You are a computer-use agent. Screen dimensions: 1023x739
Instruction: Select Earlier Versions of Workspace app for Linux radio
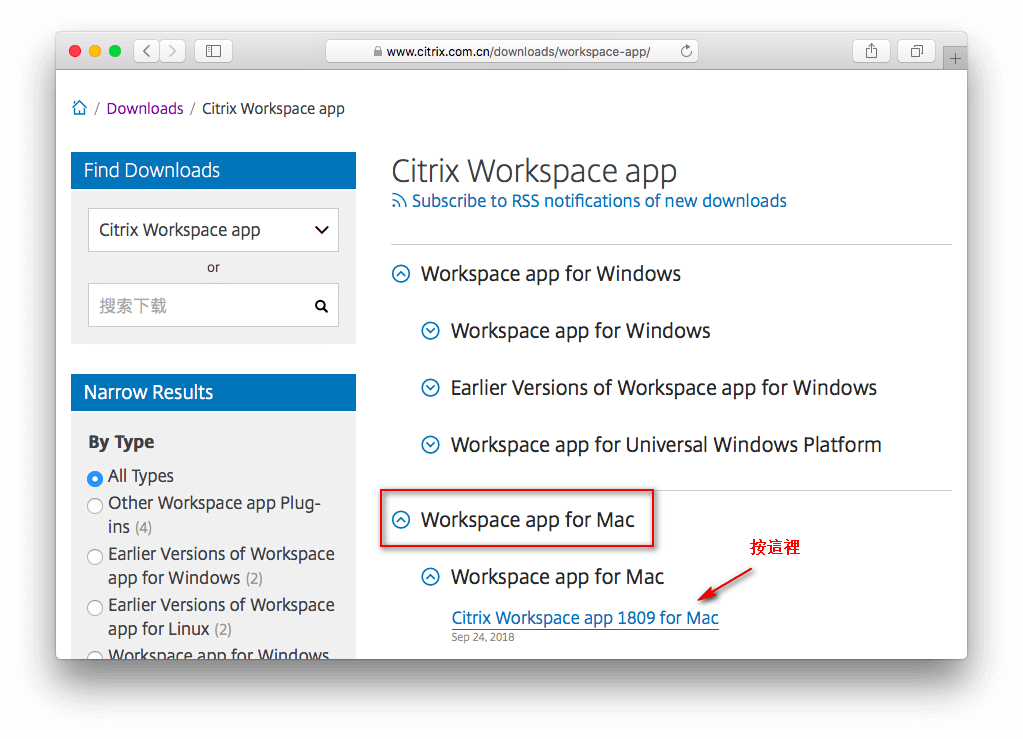[x=95, y=607]
